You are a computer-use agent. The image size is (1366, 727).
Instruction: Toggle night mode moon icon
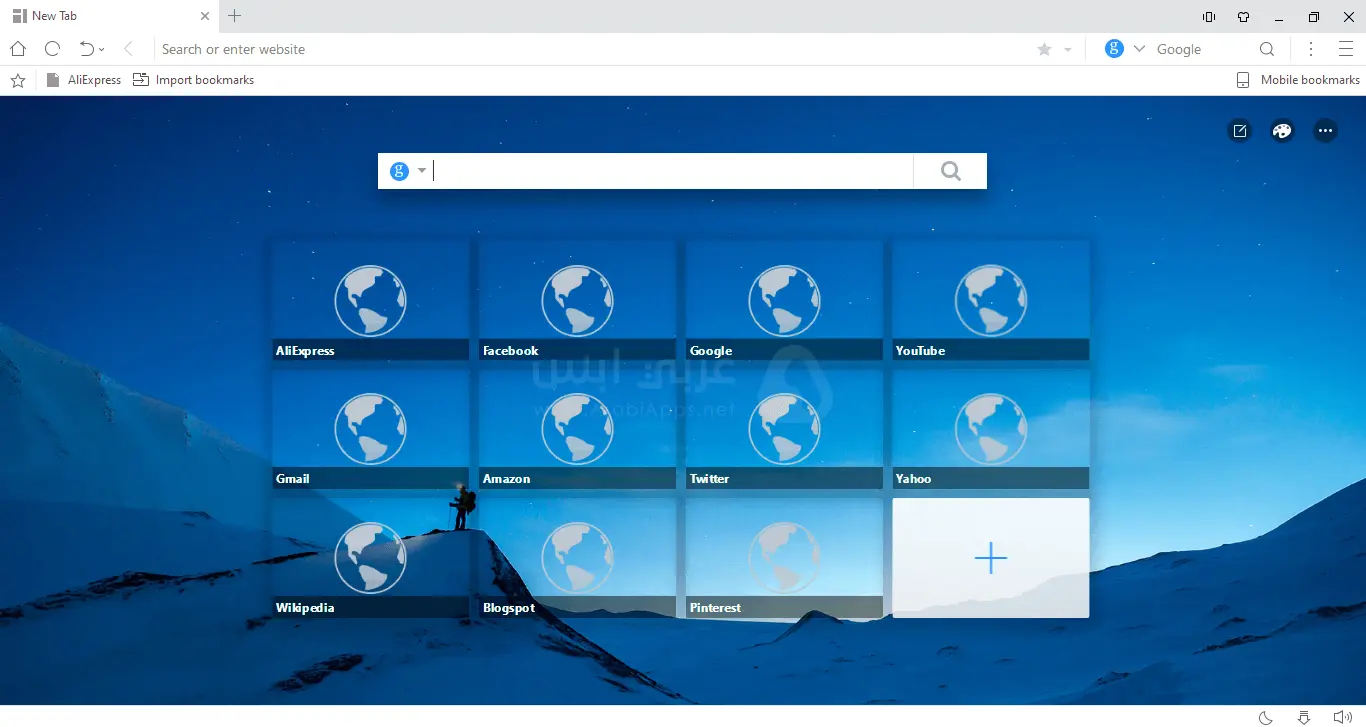[1265, 717]
